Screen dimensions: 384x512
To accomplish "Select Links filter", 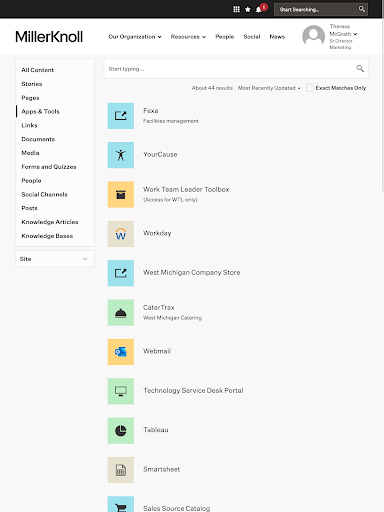I will (x=29, y=125).
